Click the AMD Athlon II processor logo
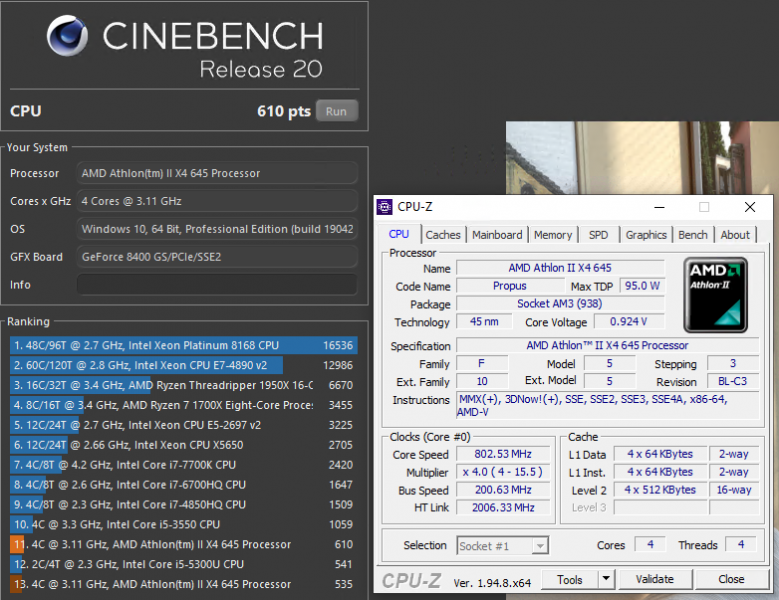 coord(715,295)
